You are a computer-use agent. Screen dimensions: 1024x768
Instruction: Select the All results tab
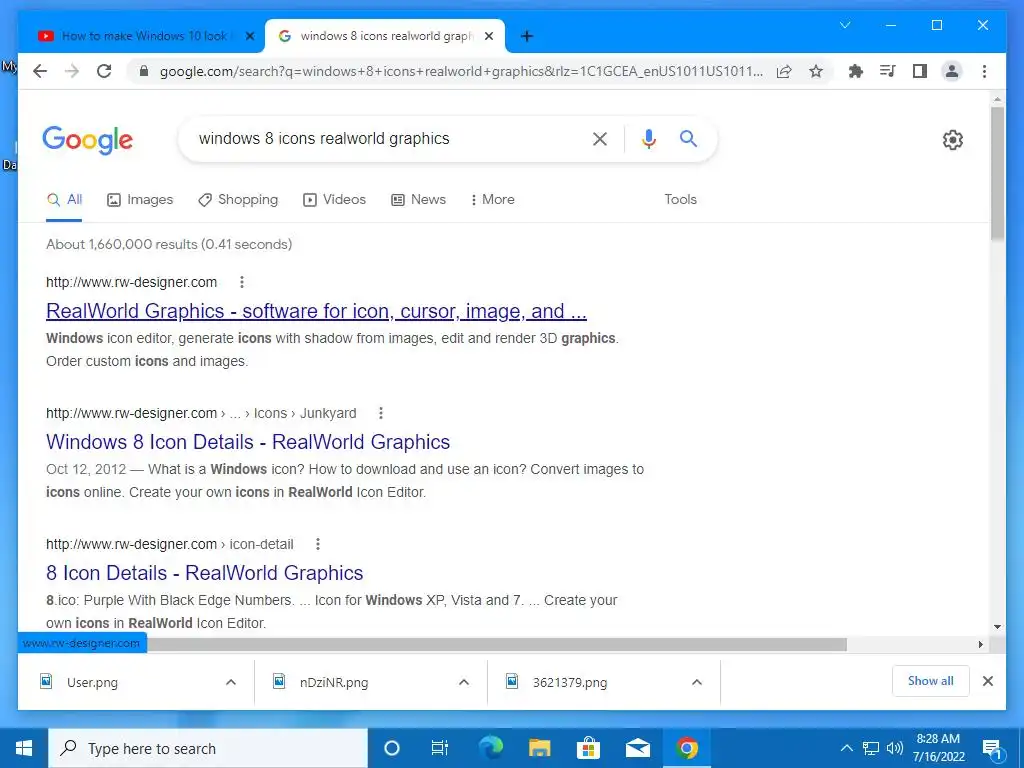(64, 200)
